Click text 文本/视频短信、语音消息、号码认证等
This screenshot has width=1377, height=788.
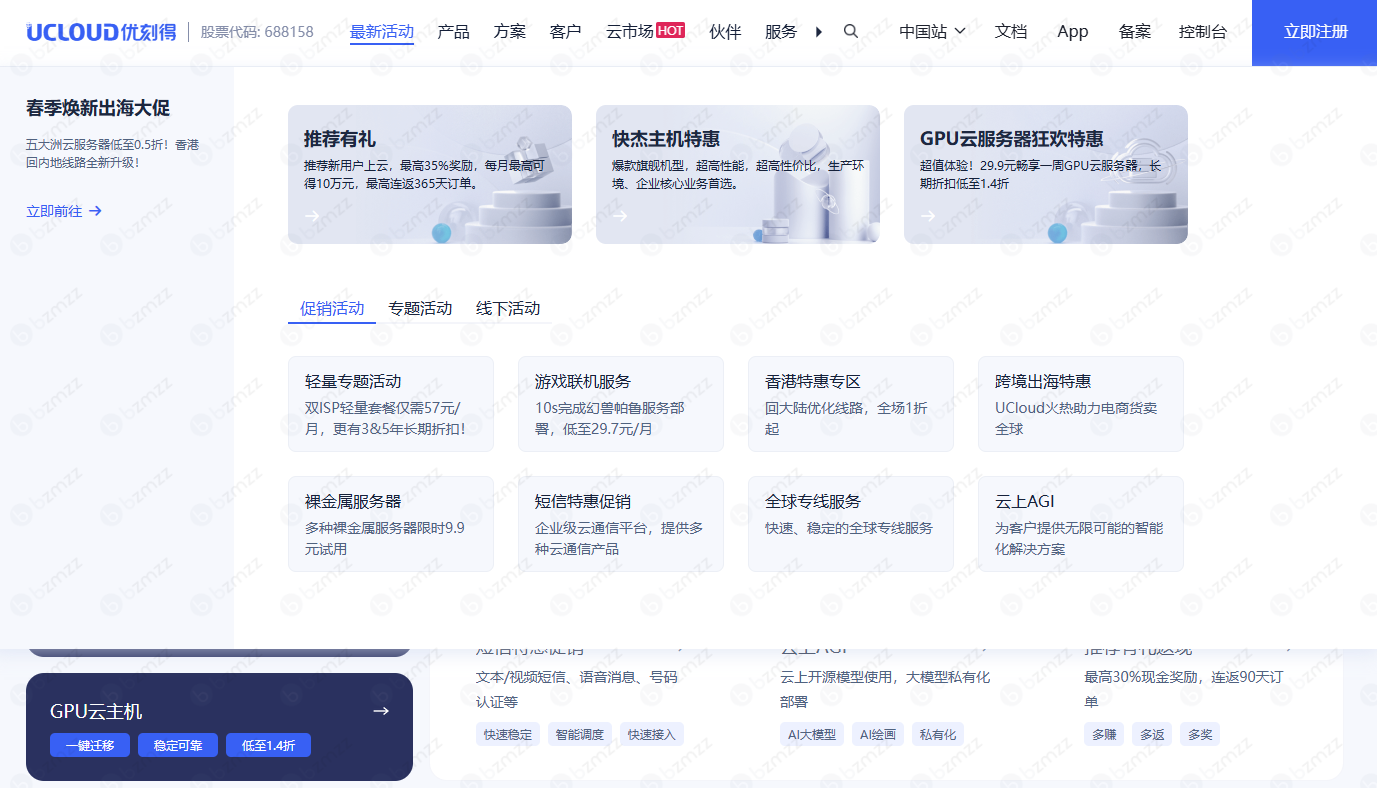coord(577,690)
